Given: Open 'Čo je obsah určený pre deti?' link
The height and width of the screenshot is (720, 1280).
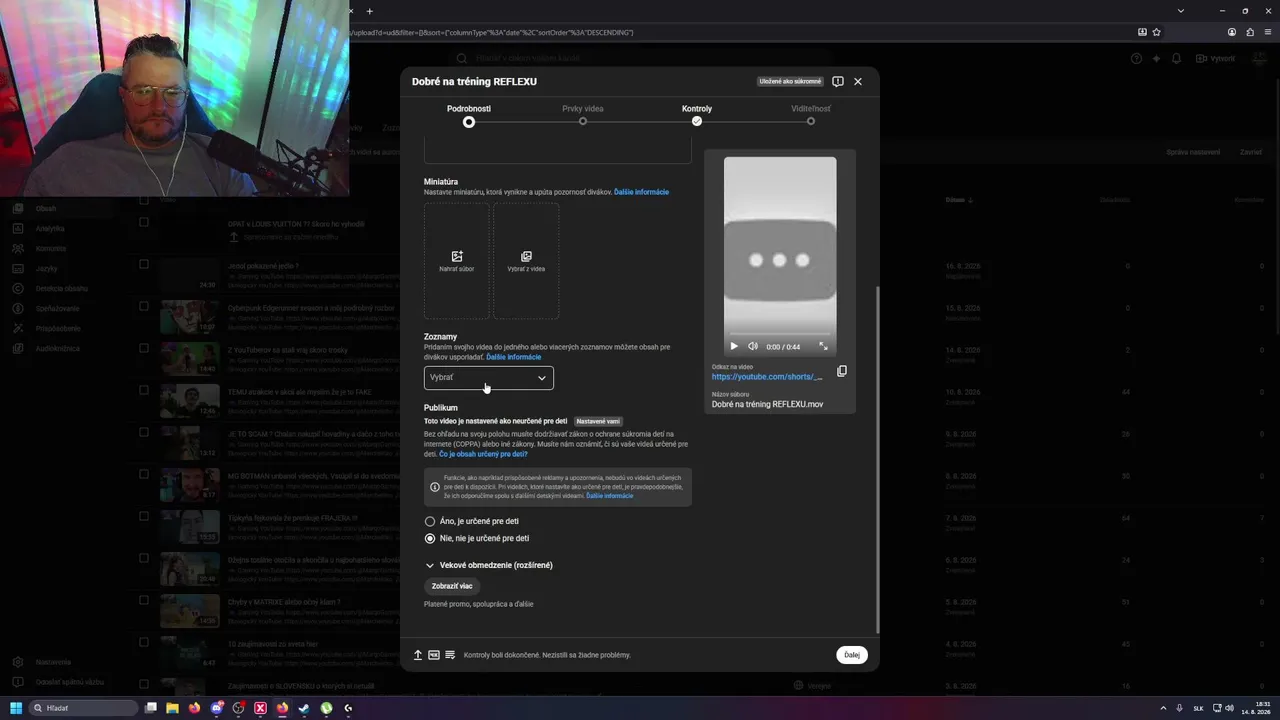Looking at the screenshot, I should point(483,454).
